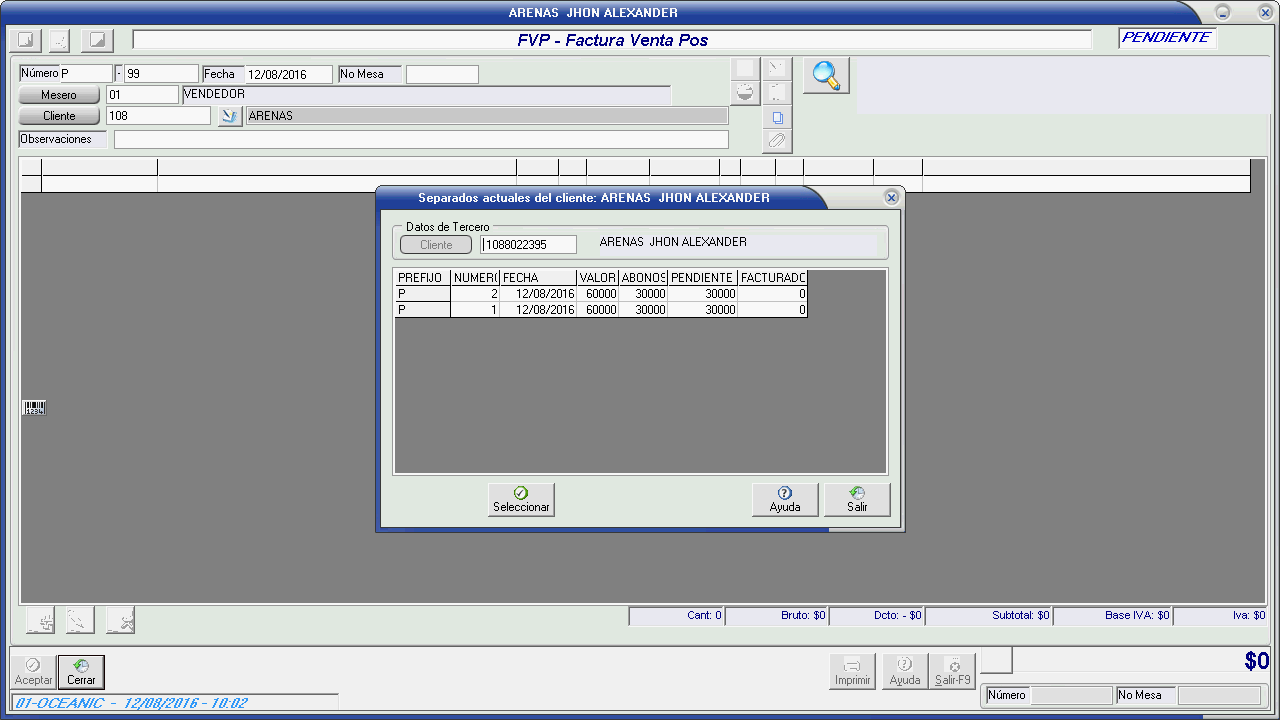
Task: Open client lookup icon beside code 108
Action: point(230,116)
